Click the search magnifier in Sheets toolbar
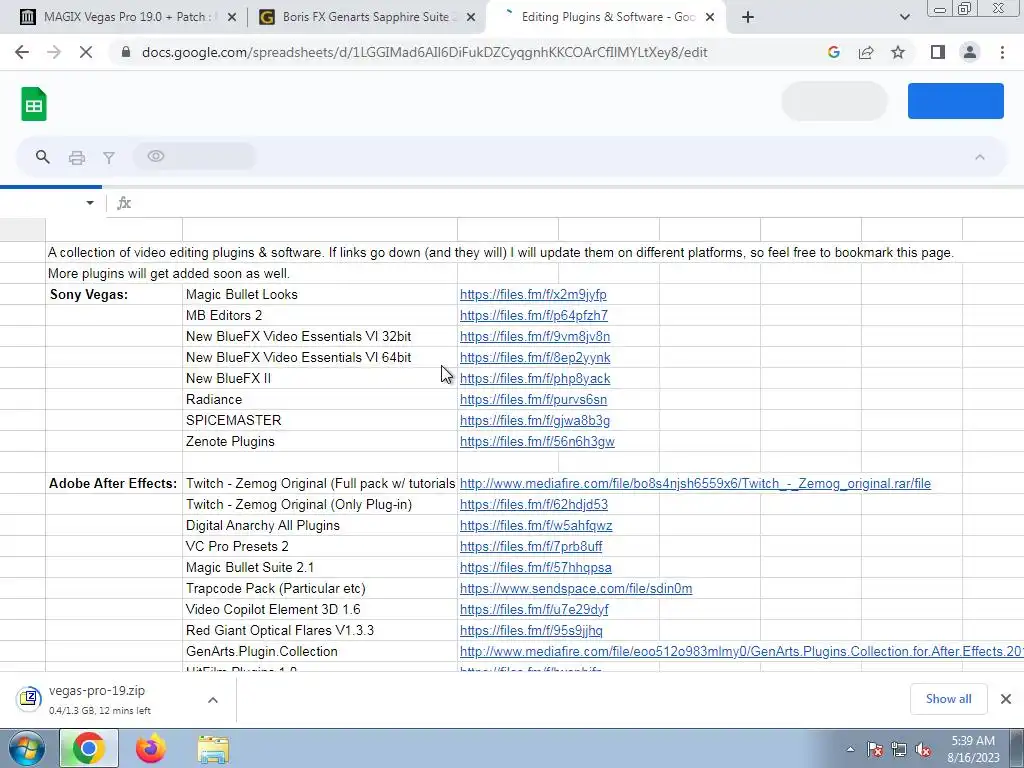 coord(42,157)
